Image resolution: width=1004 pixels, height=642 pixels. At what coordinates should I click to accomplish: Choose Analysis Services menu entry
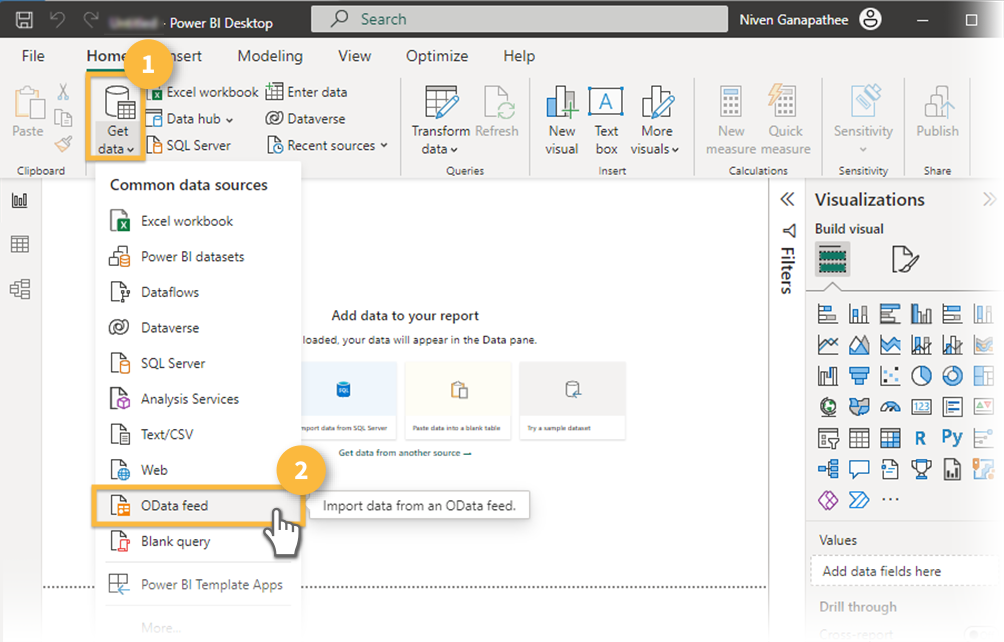pos(196,399)
